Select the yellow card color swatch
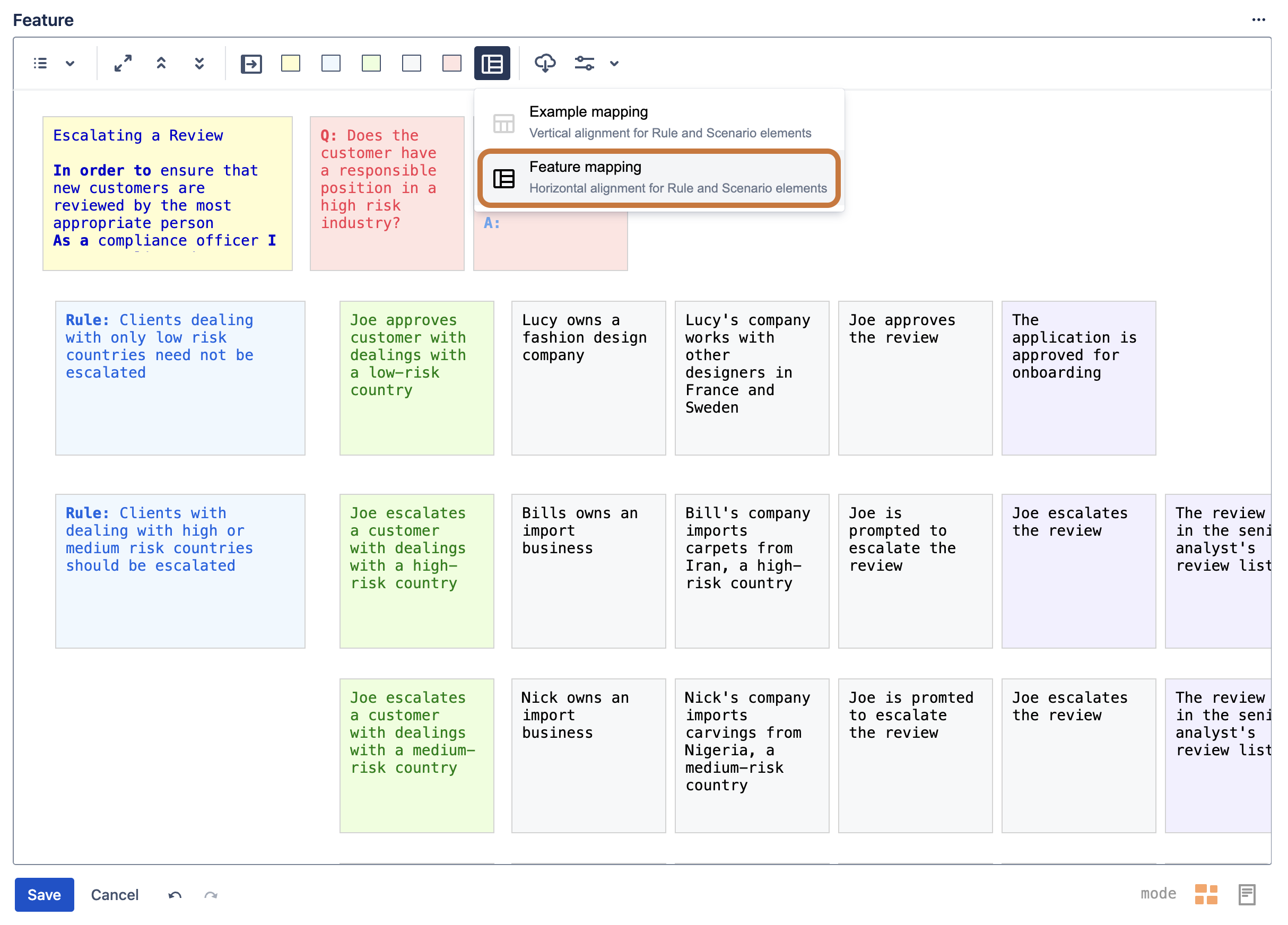This screenshot has height=925, width=1288. click(291, 63)
